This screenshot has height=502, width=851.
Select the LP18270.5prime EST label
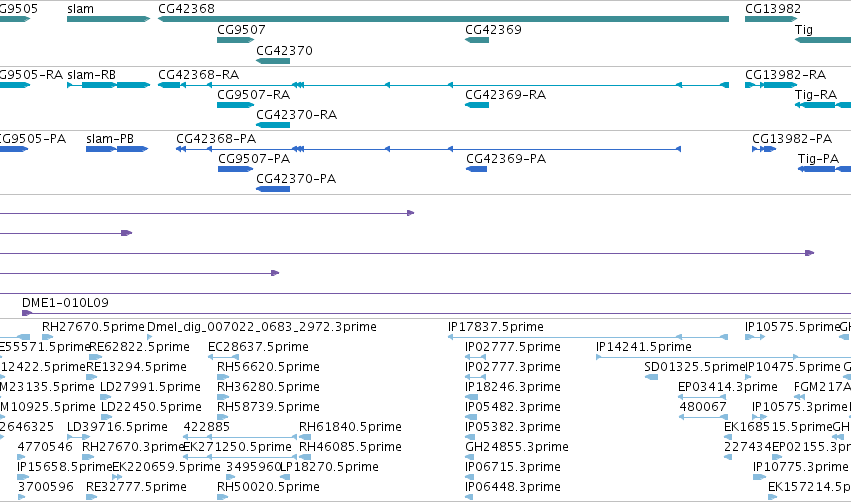tap(329, 468)
